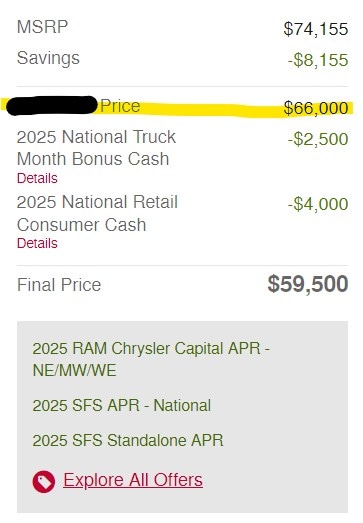Click the Savings label

tap(48, 58)
